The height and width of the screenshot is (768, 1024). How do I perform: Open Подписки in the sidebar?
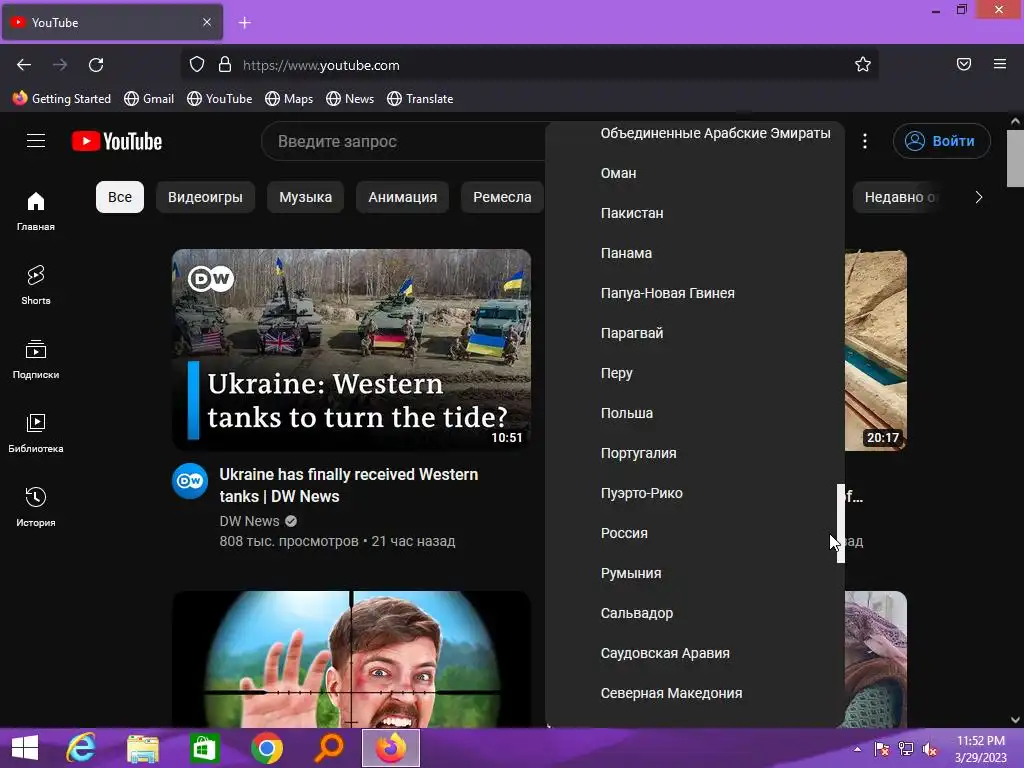pyautogui.click(x=36, y=359)
